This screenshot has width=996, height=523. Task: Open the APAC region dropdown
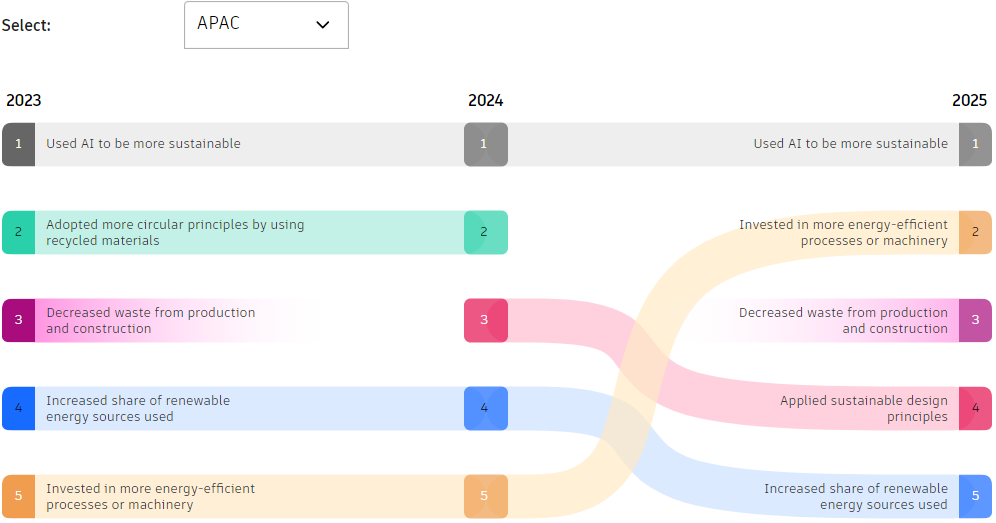tap(266, 25)
